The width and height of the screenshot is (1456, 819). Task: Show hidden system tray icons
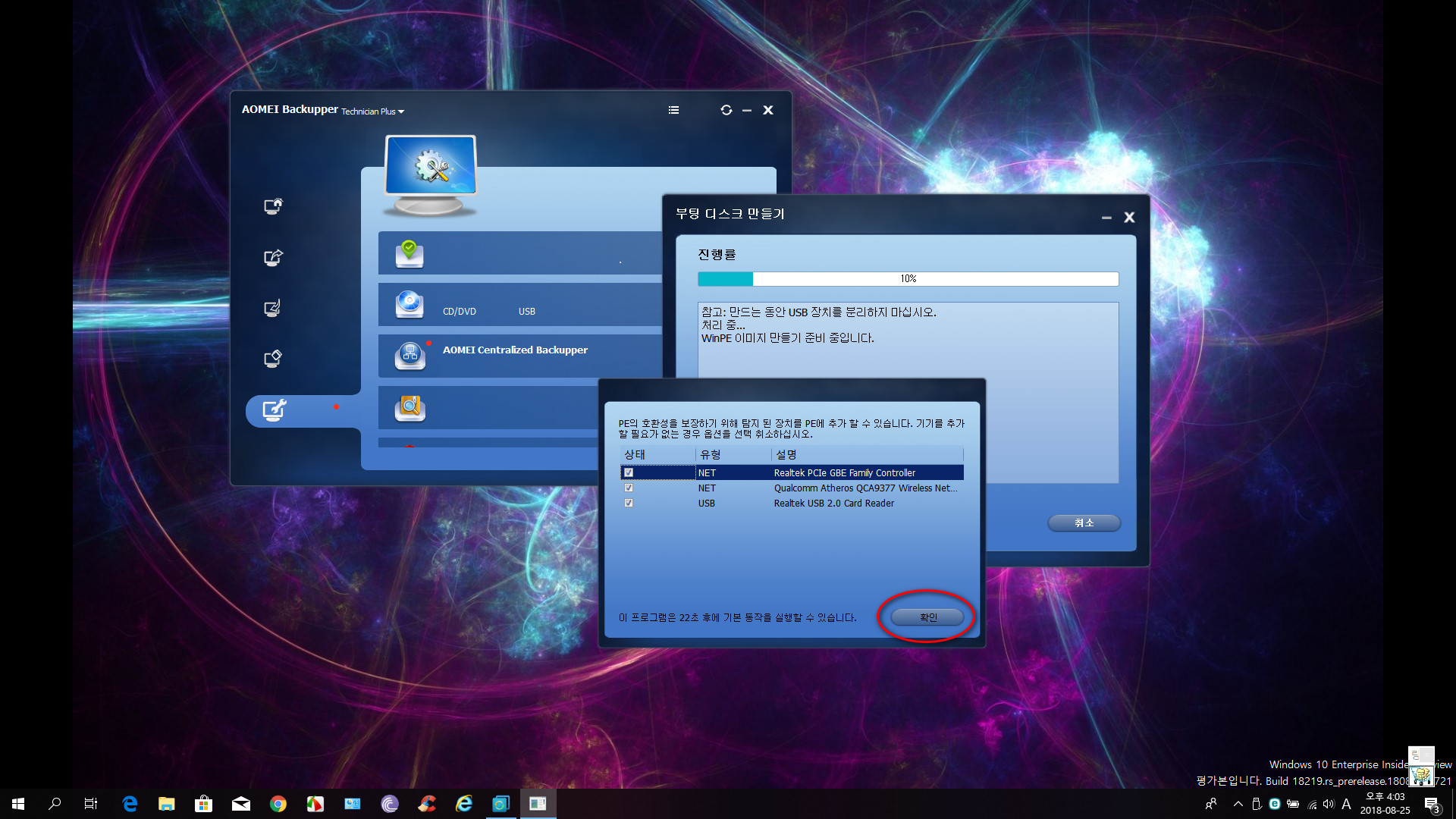pyautogui.click(x=1238, y=804)
